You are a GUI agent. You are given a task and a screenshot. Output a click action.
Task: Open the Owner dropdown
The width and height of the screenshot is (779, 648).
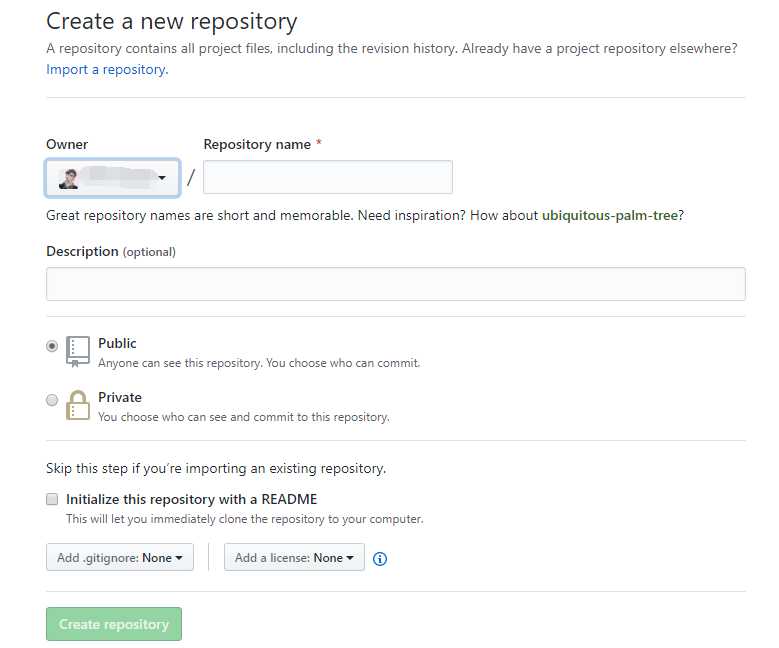point(112,178)
